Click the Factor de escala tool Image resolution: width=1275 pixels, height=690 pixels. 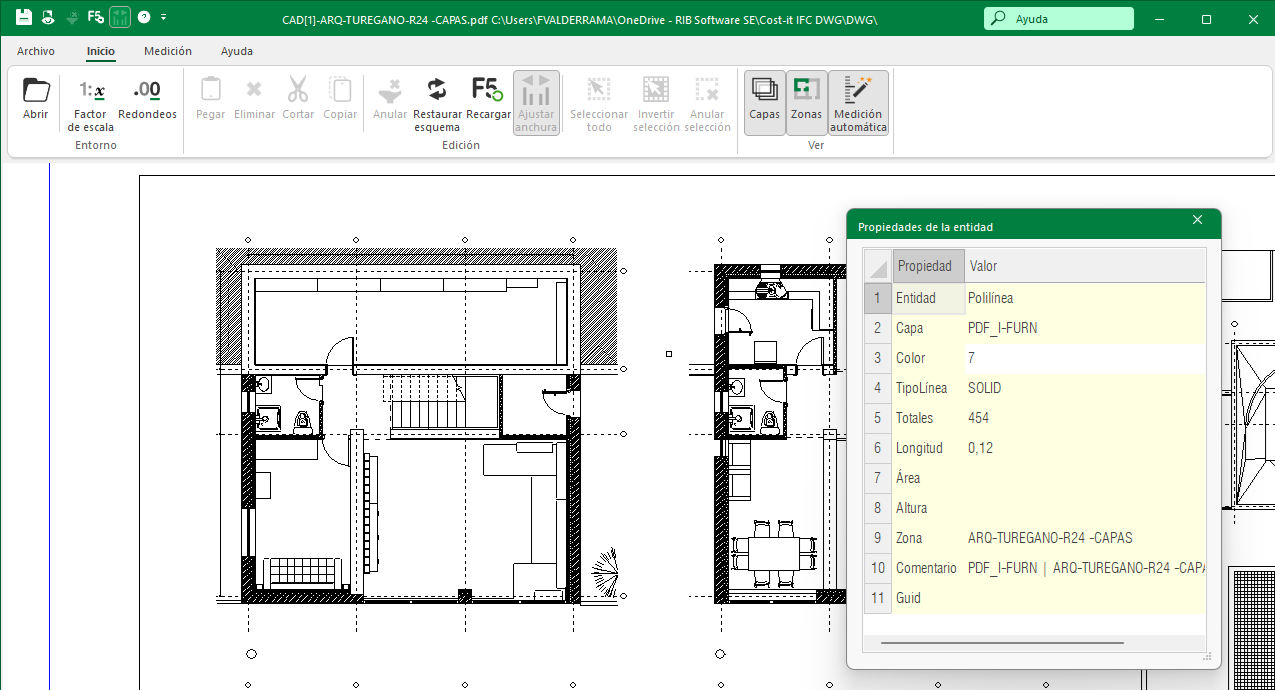coord(91,103)
